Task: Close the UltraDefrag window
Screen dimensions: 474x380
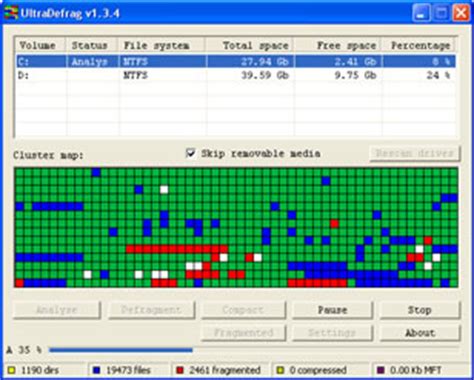Action: point(461,13)
